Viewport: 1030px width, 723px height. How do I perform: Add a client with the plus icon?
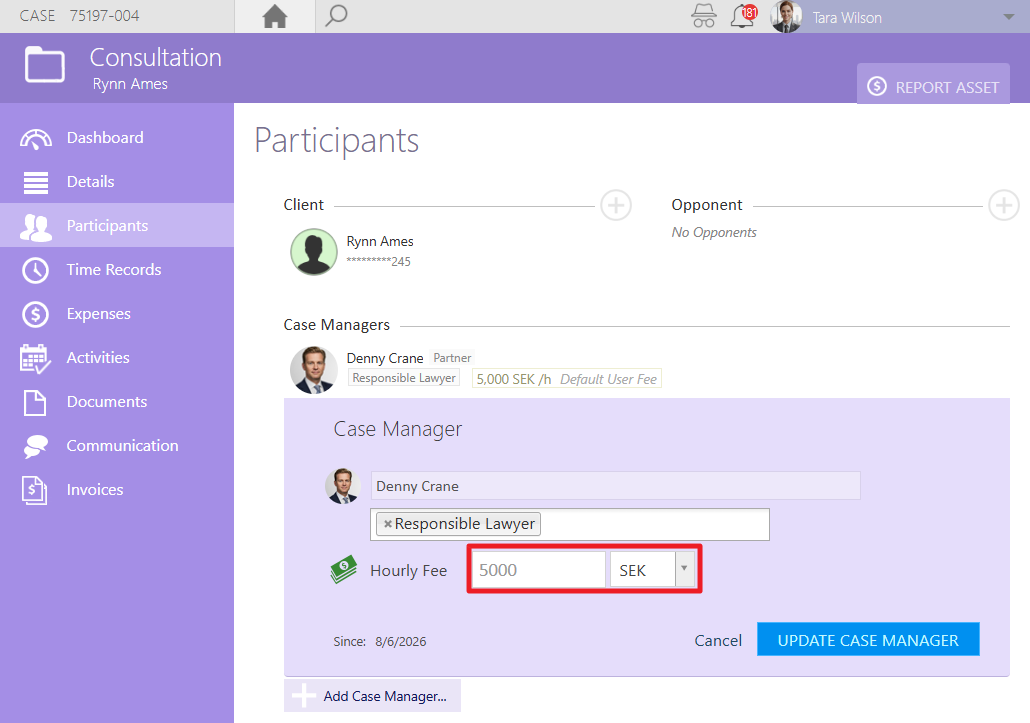click(x=616, y=206)
